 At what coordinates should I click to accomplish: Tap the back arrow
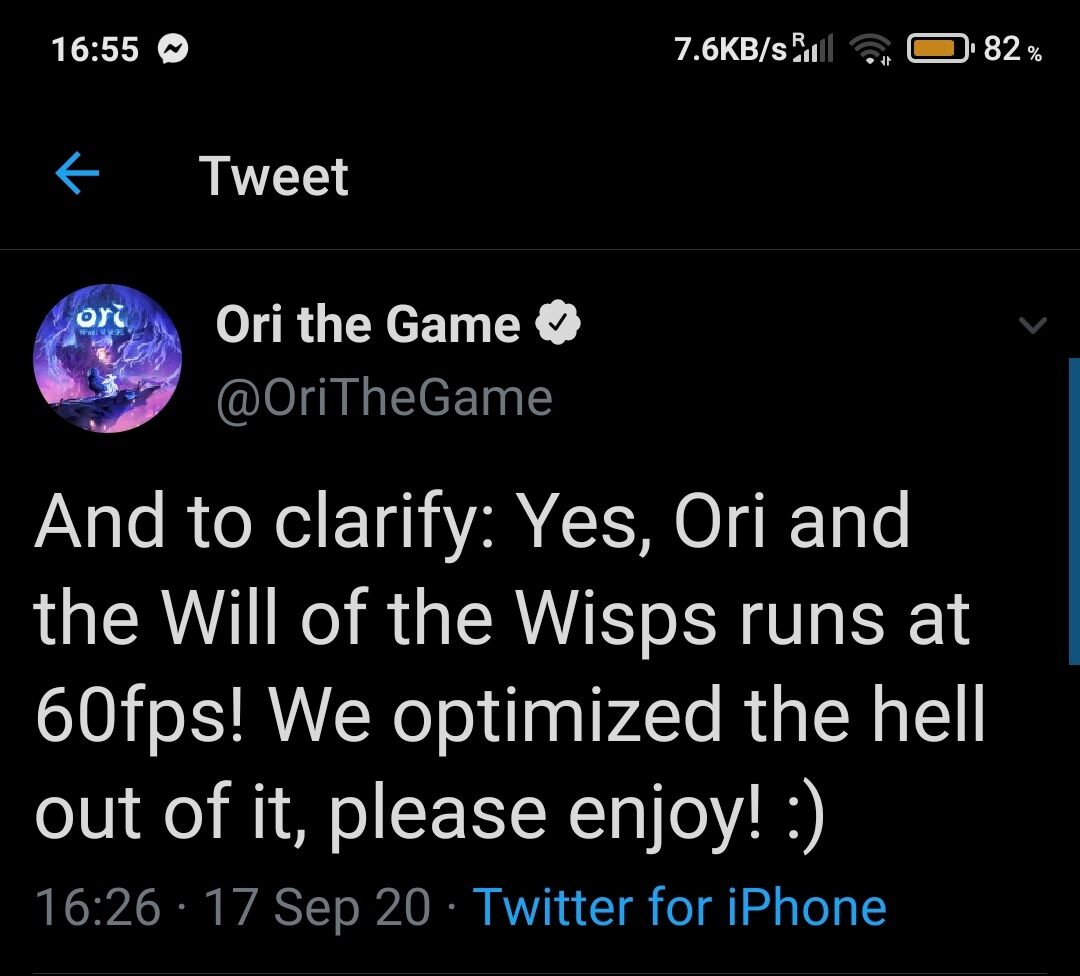(77, 175)
